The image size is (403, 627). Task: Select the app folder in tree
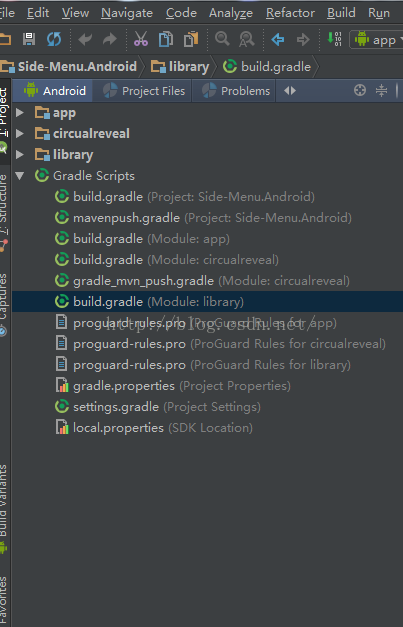55,113
